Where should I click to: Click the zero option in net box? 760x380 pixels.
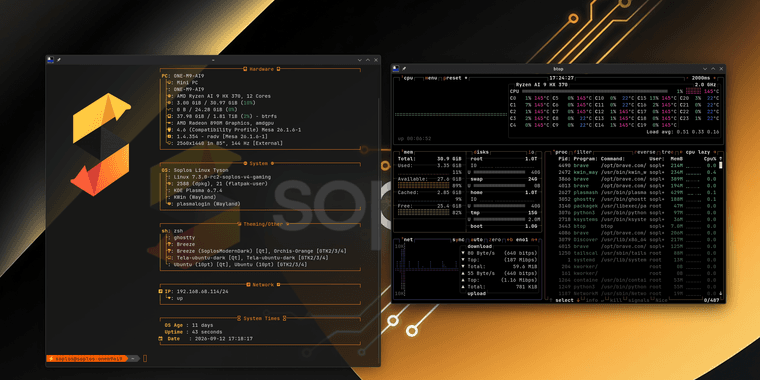pos(495,239)
